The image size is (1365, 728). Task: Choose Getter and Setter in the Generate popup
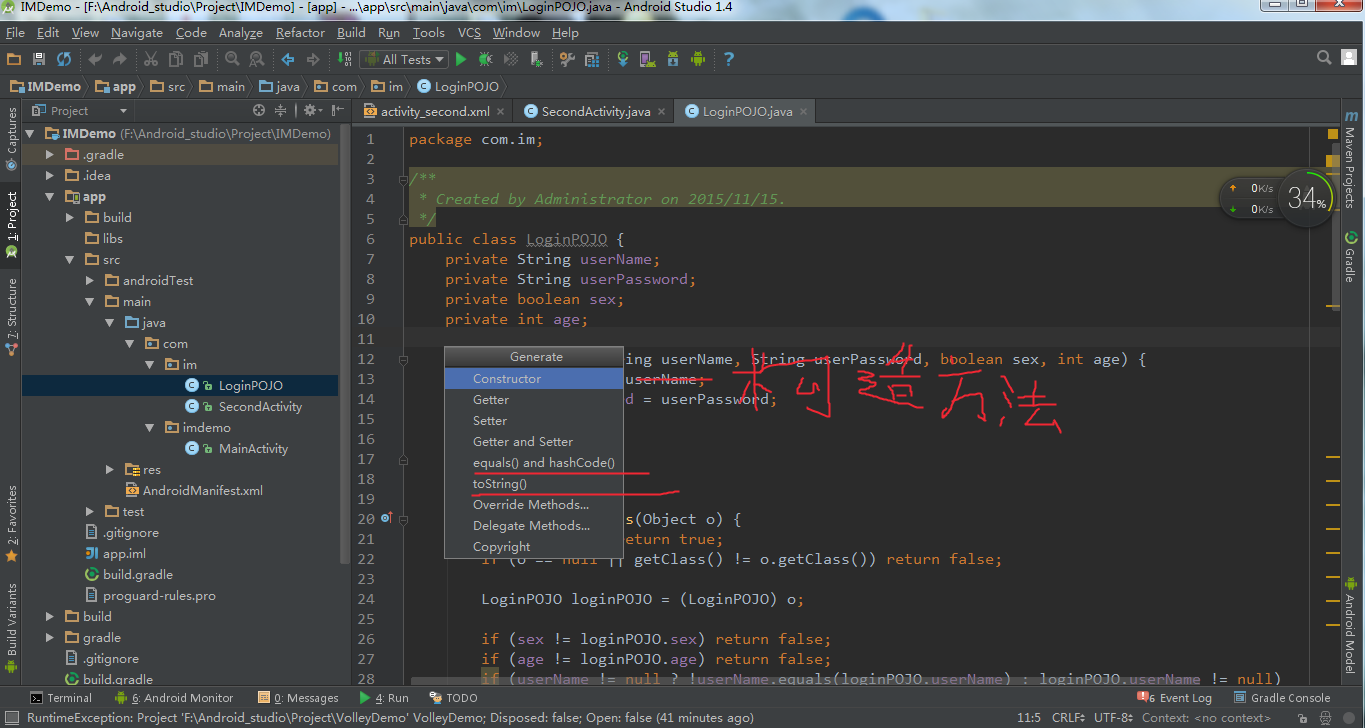[535, 442]
